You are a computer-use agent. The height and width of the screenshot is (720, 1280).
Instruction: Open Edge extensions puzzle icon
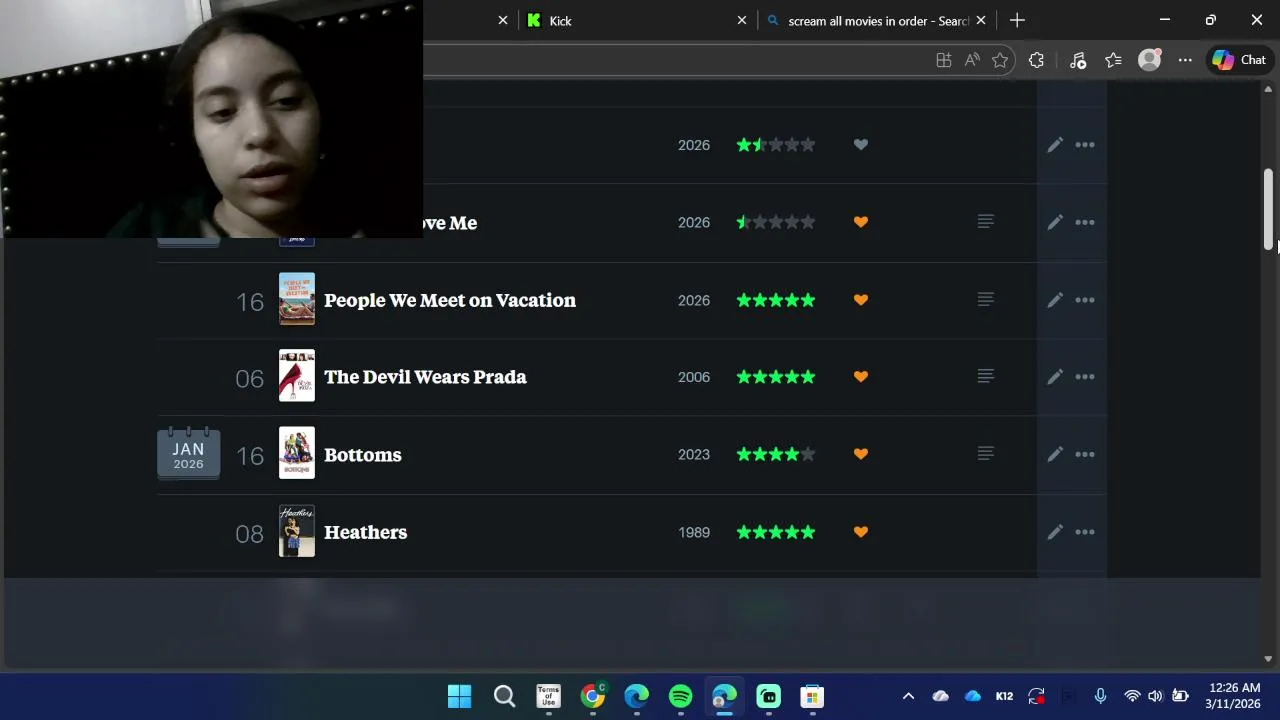[x=1036, y=60]
